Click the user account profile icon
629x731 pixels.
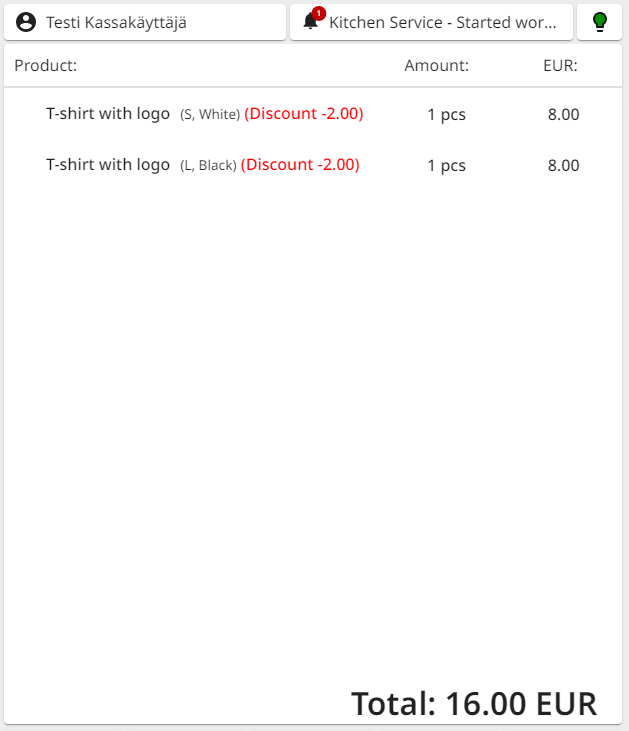26,22
